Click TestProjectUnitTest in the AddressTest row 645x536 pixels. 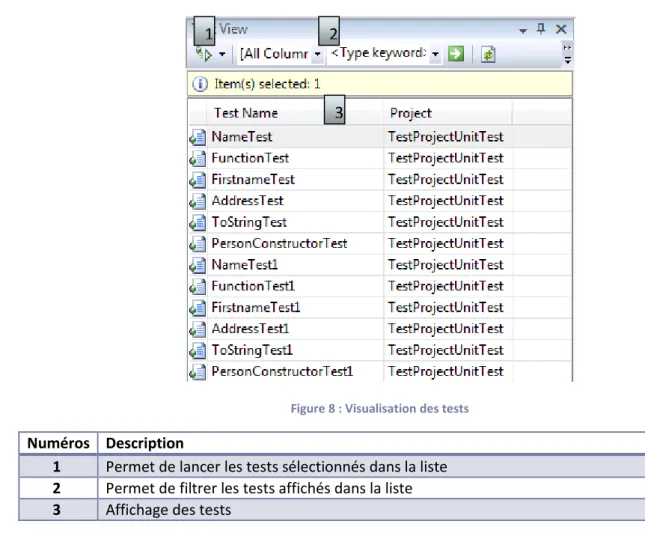pos(445,201)
